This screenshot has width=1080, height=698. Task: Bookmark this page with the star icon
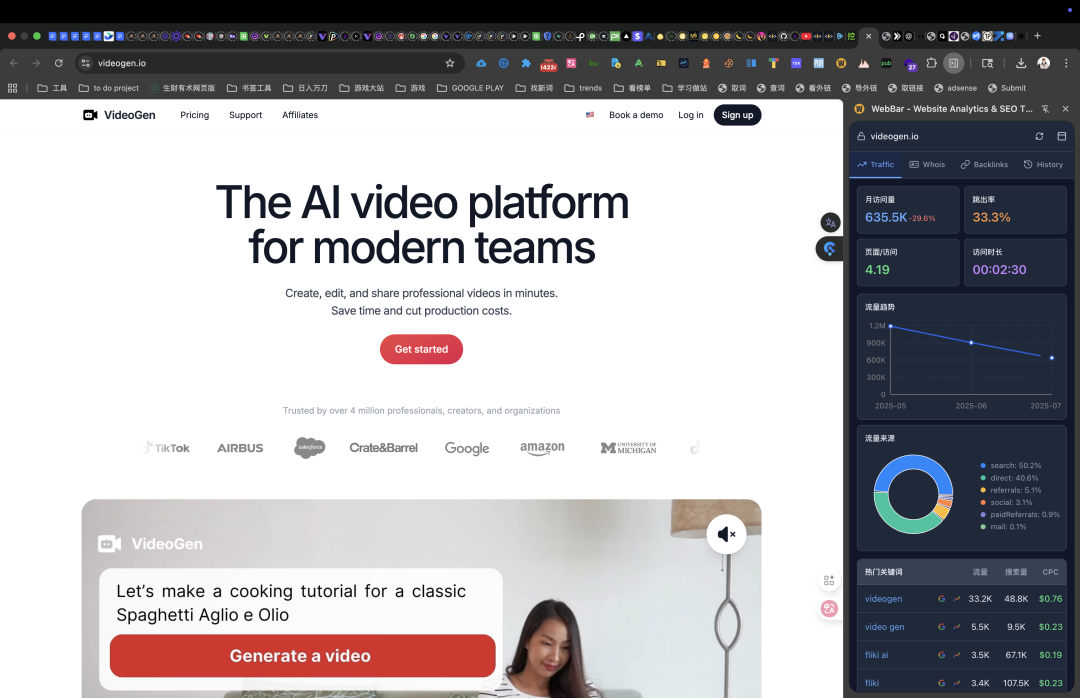click(x=450, y=63)
